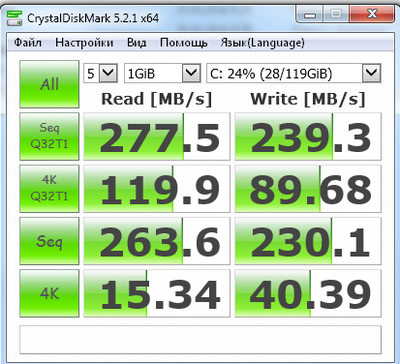
Task: Open the Помощь menu
Action: [183, 43]
